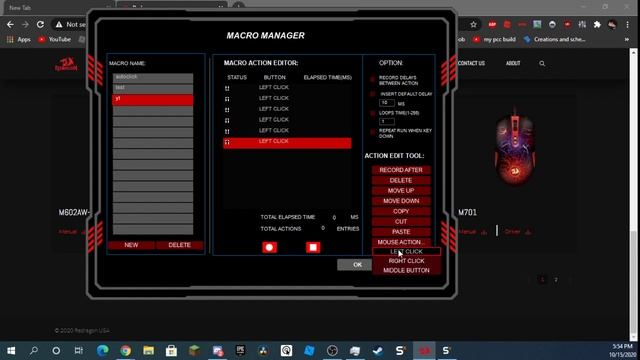The width and height of the screenshot is (640, 360).
Task: Enable Insert Default Delay option
Action: point(373,94)
